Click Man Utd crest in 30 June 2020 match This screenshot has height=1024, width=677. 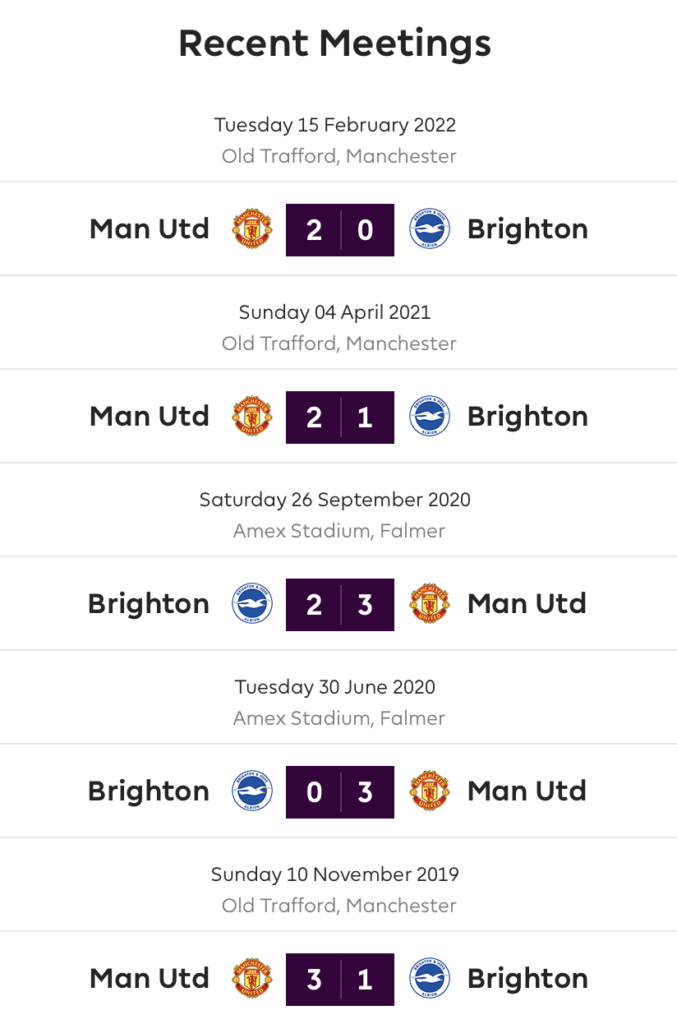430,792
